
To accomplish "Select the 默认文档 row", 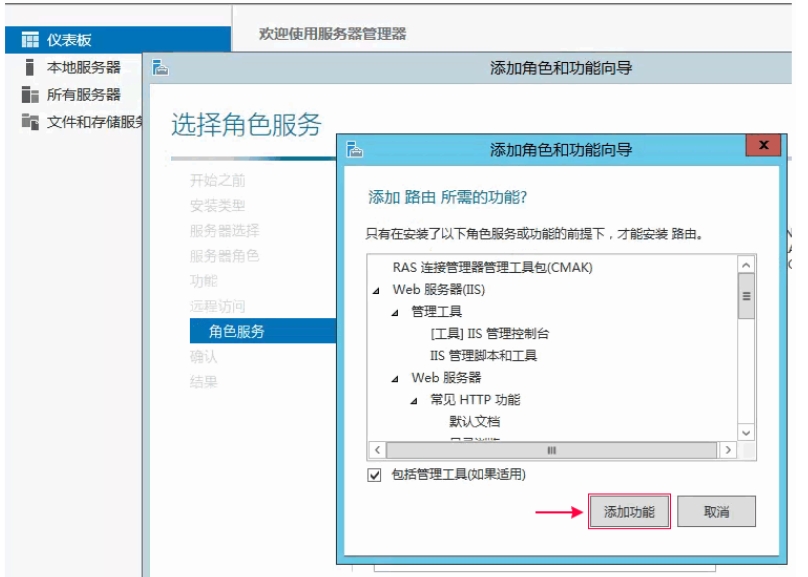I will pos(475,421).
